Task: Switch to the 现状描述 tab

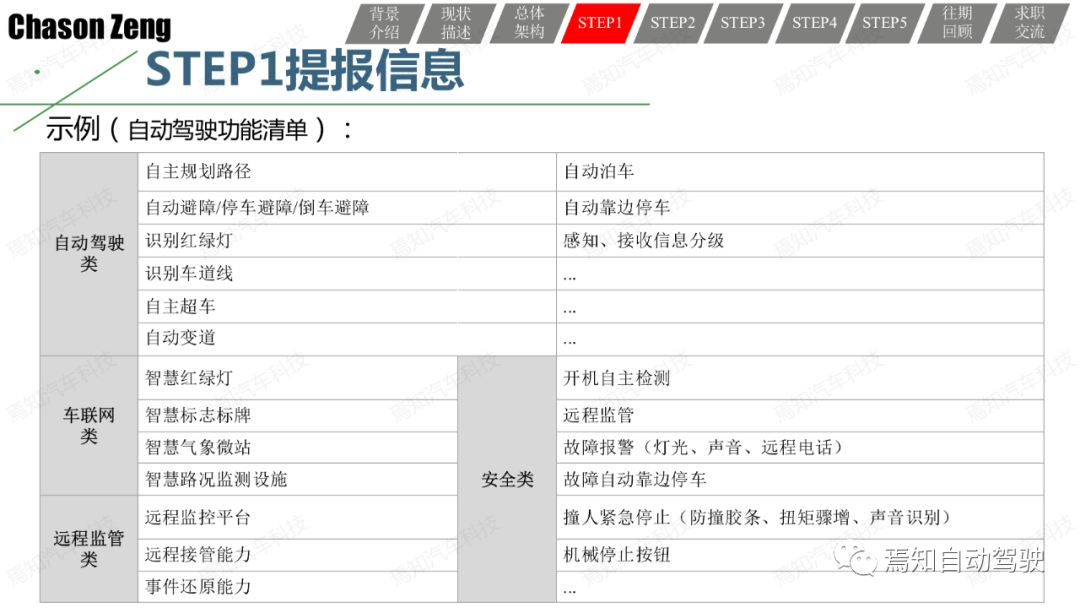Action: point(456,23)
